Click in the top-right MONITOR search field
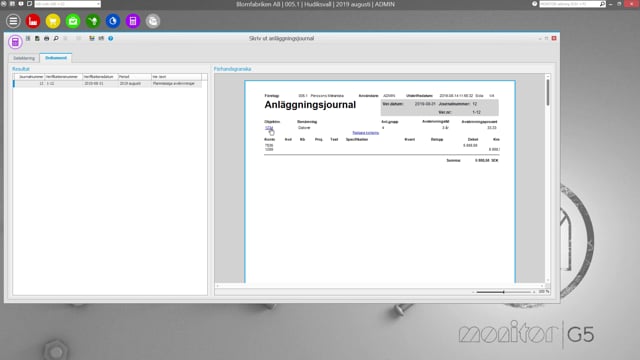The height and width of the screenshot is (360, 640). pyautogui.click(x=569, y=4)
